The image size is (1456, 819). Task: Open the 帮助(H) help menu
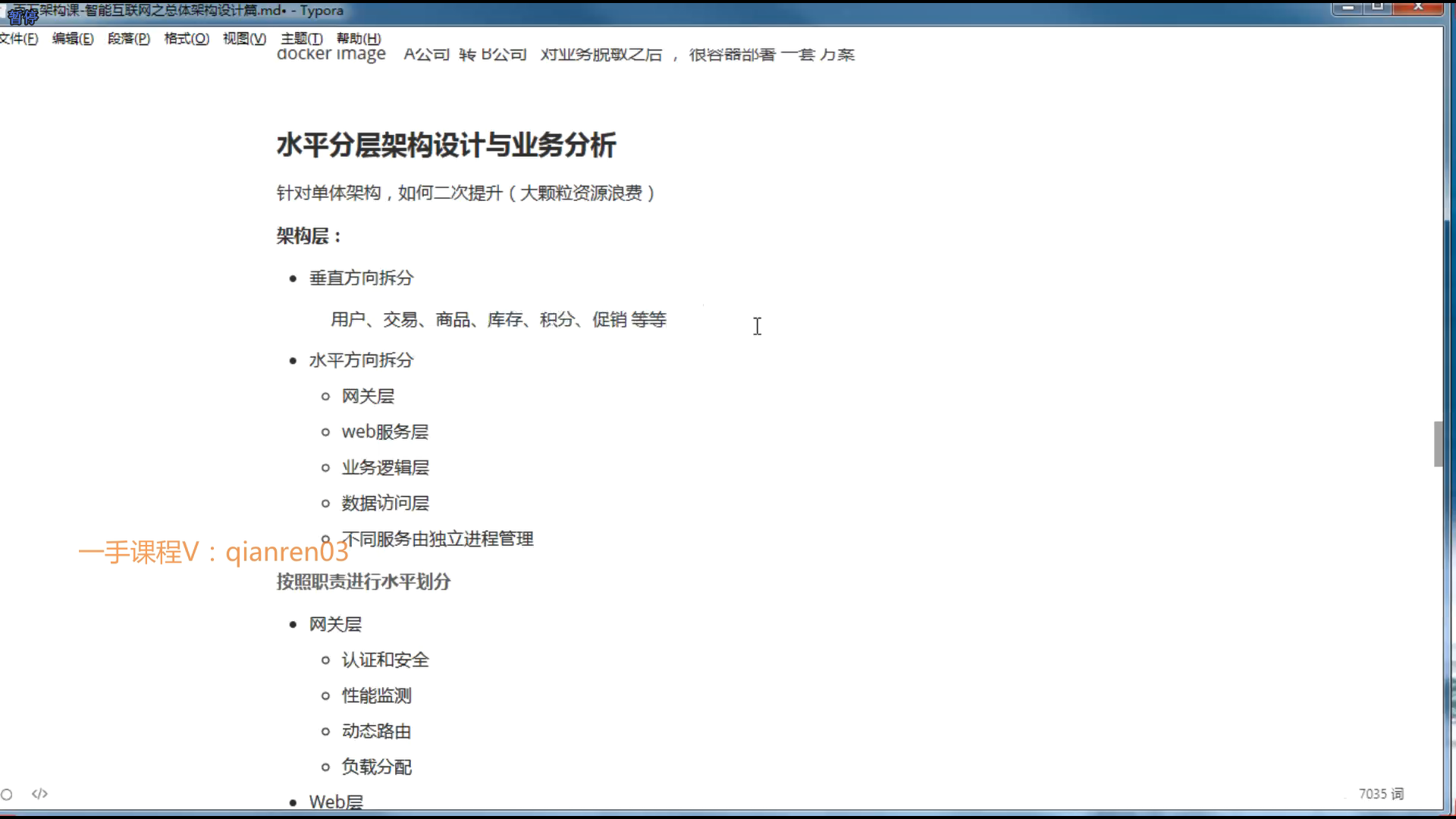coord(359,39)
